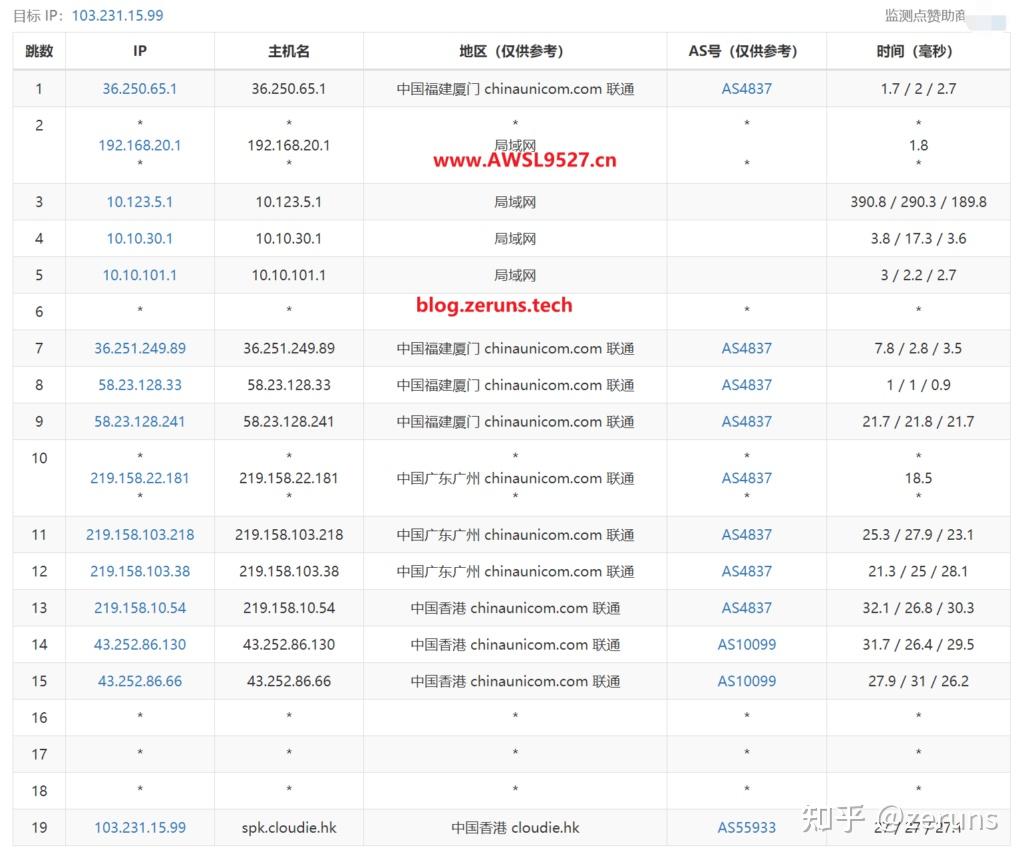Click IP link 58.23.128.33
The width and height of the screenshot is (1024, 862).
coord(140,385)
